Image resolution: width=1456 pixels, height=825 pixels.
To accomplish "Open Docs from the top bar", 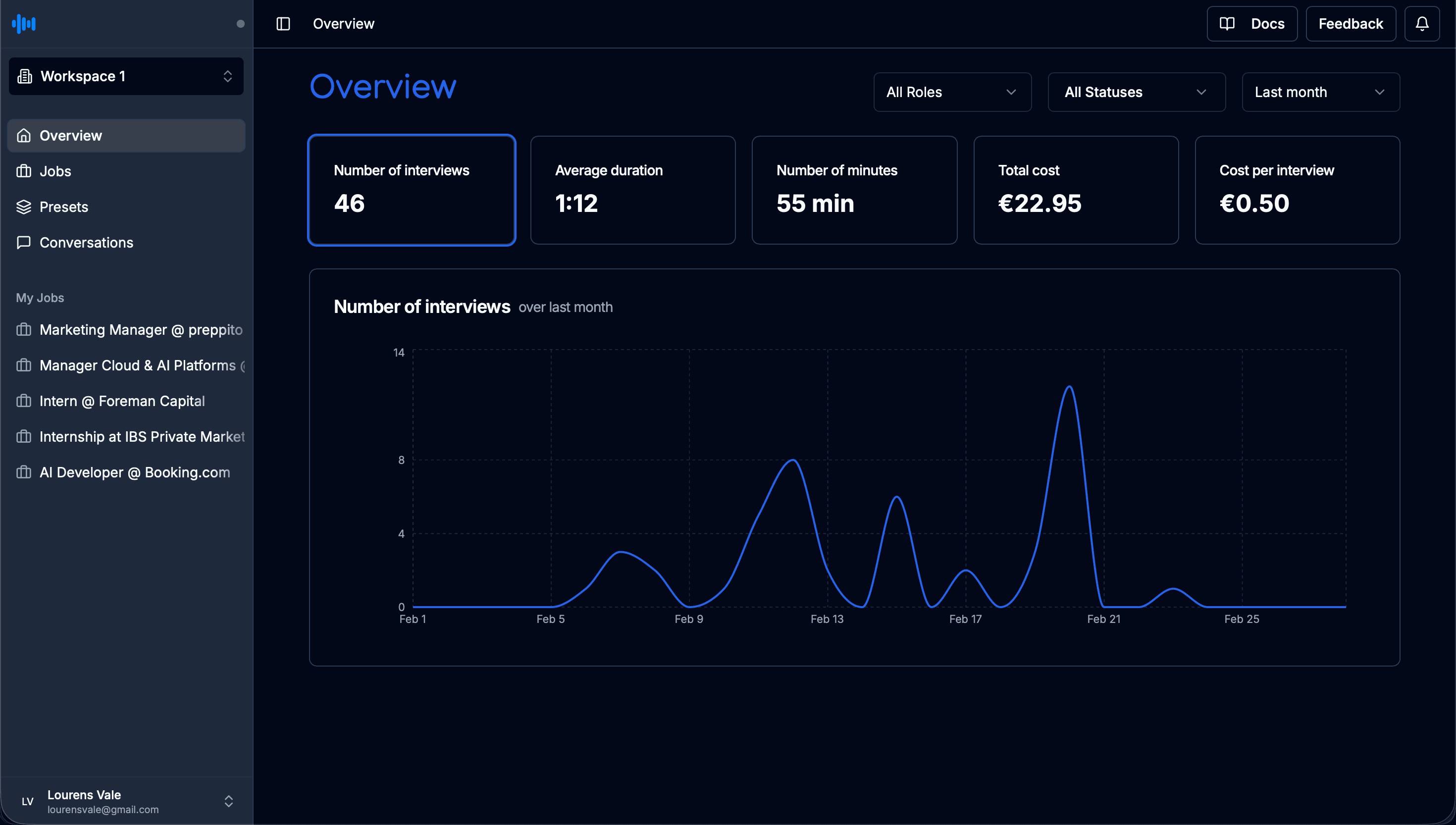I will tap(1251, 24).
